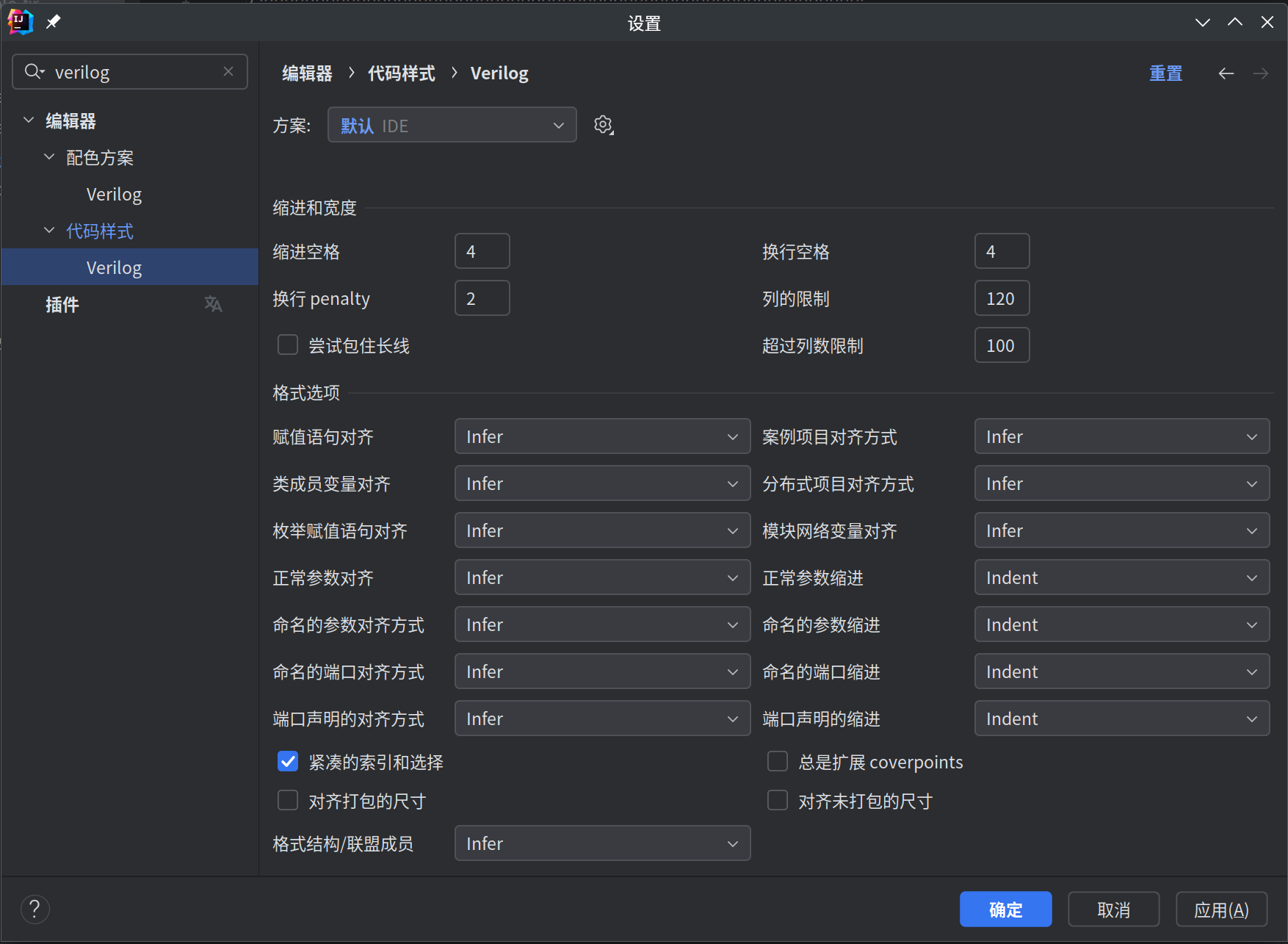The width and height of the screenshot is (1288, 944).
Task: Click 换行 penalty value field
Action: click(x=482, y=298)
